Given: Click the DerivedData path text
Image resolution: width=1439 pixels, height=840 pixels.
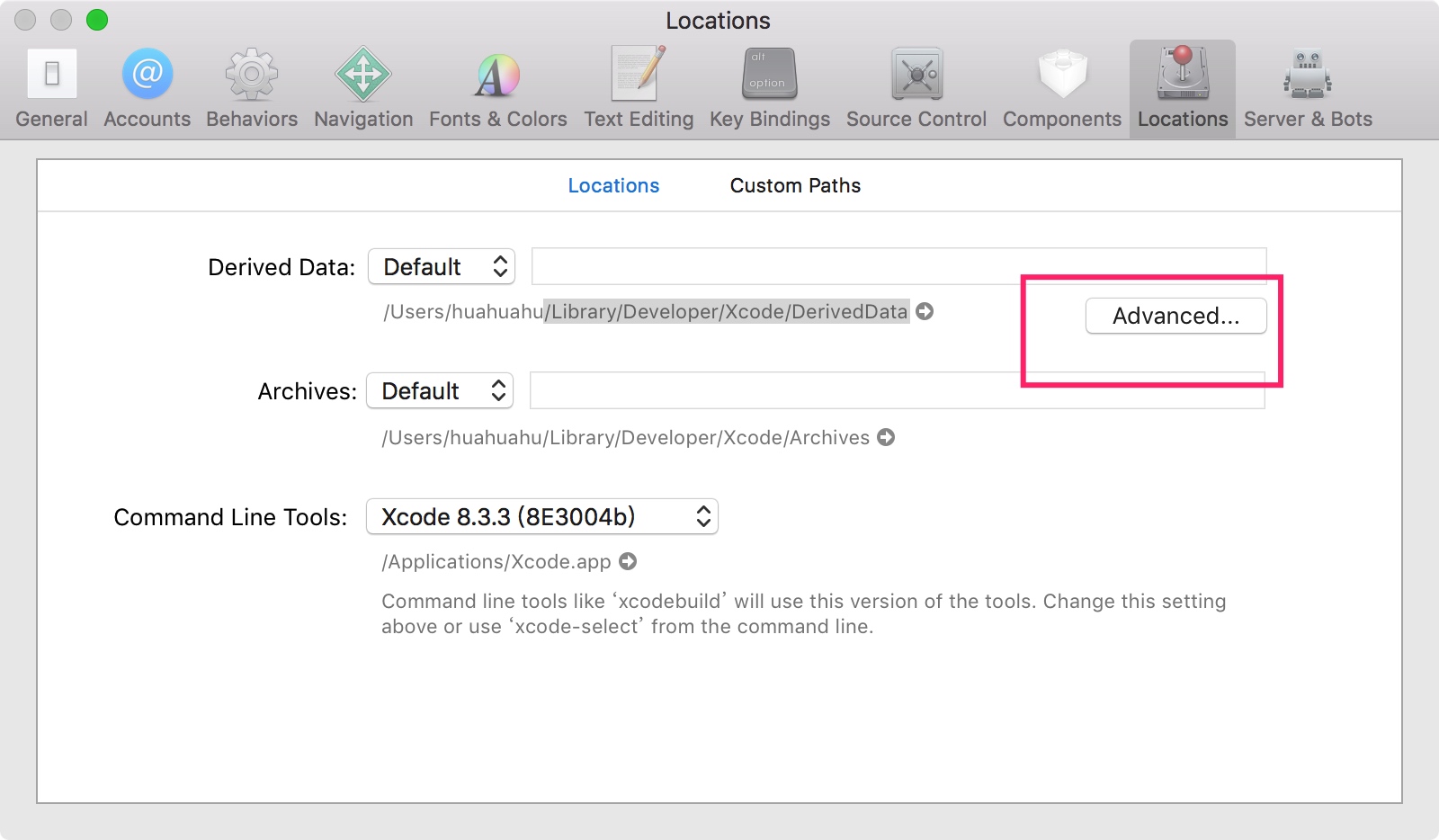Looking at the screenshot, I should 646,311.
